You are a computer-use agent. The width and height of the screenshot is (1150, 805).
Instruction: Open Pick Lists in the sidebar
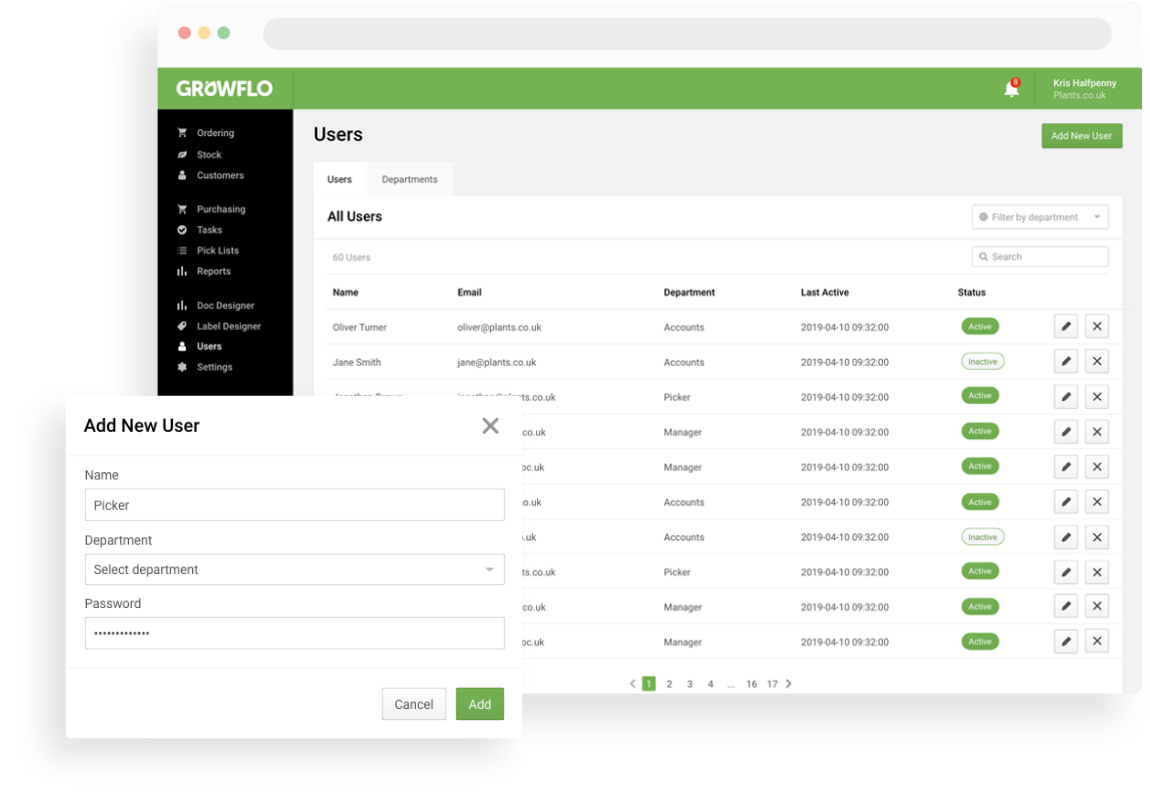217,250
